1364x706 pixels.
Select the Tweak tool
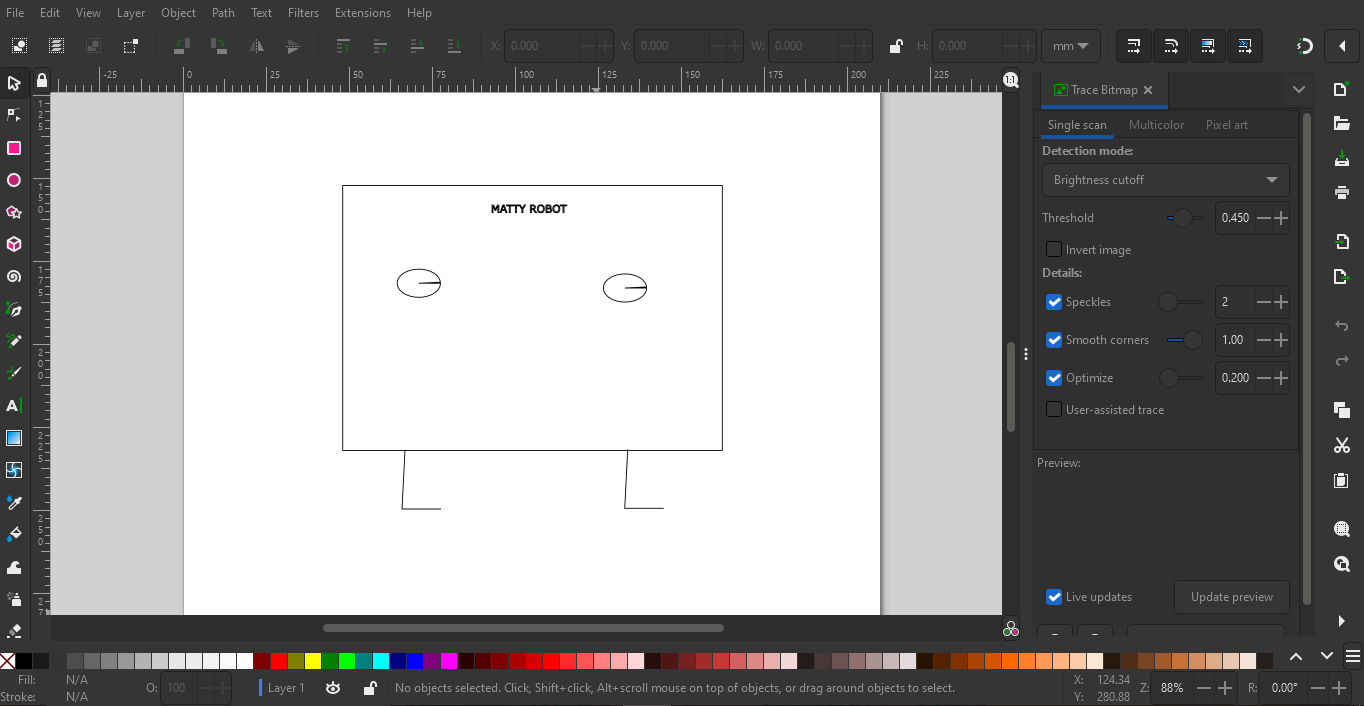pos(14,567)
